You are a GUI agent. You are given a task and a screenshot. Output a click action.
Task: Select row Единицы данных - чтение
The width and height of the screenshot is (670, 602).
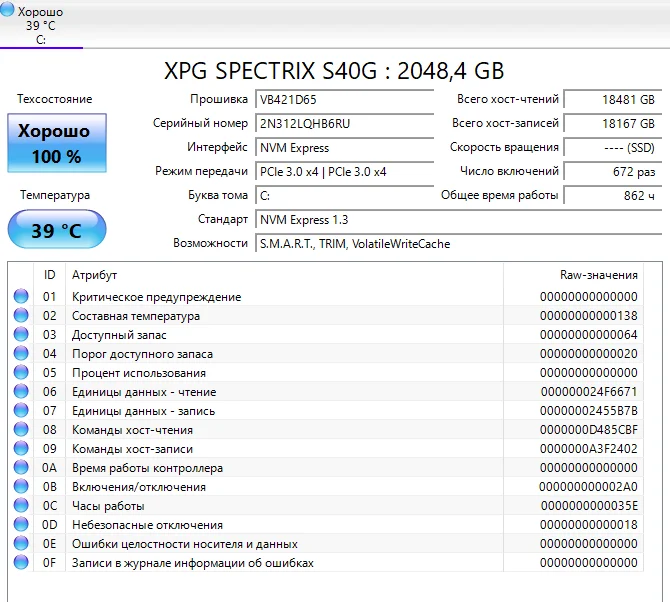(x=326, y=392)
